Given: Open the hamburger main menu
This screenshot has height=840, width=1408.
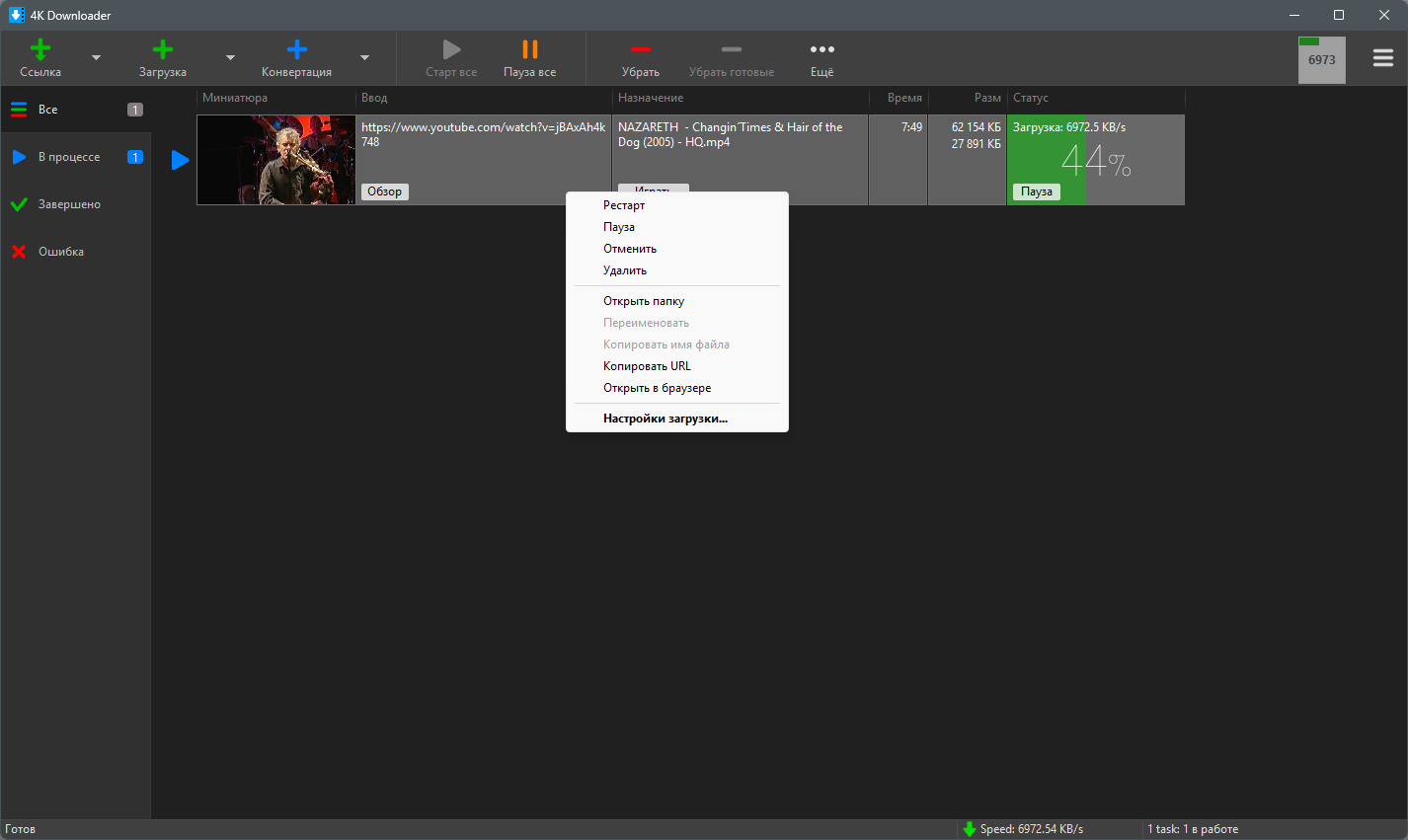Looking at the screenshot, I should coord(1383,58).
